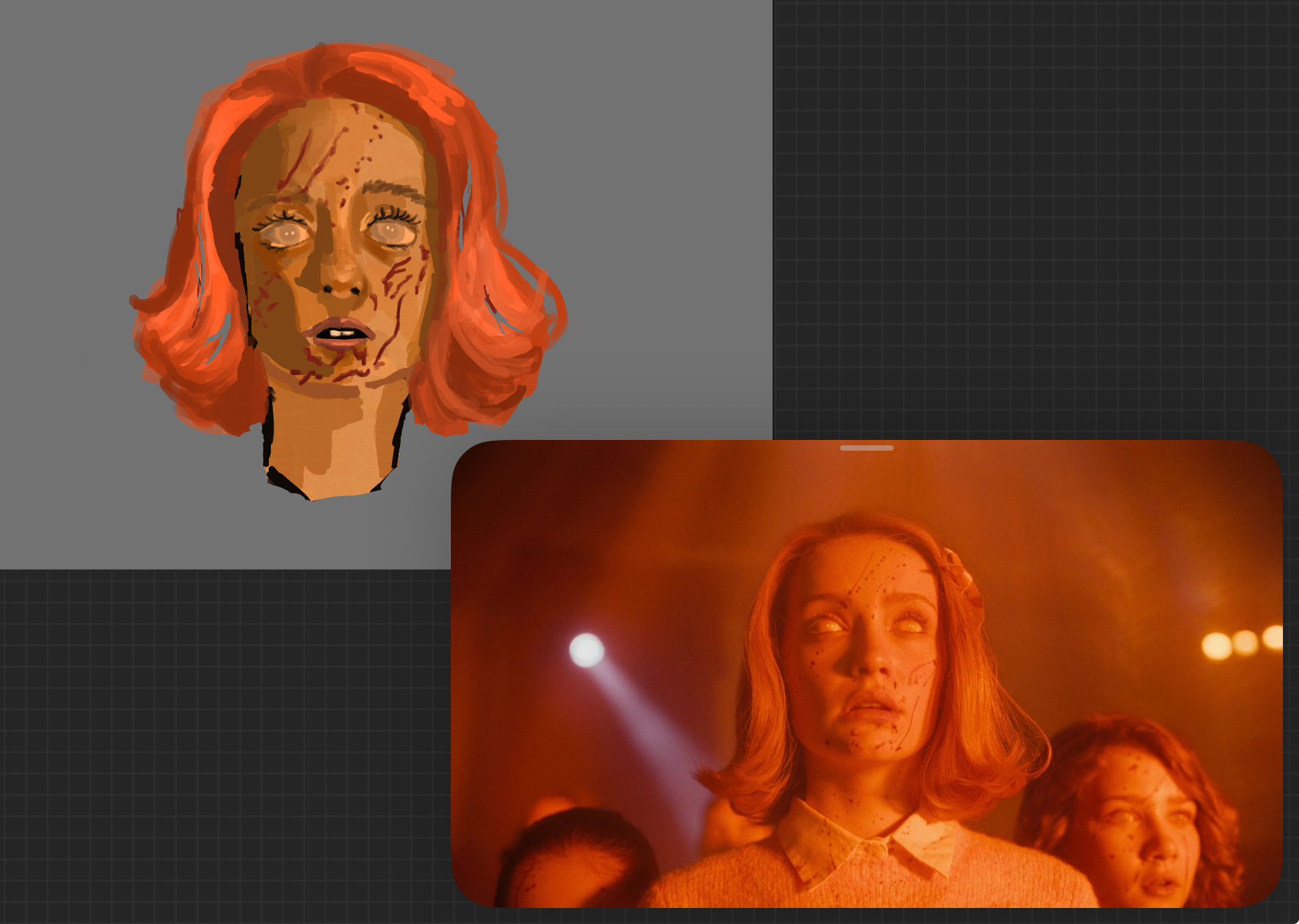Click the reference window's drag handle bar

[866, 447]
